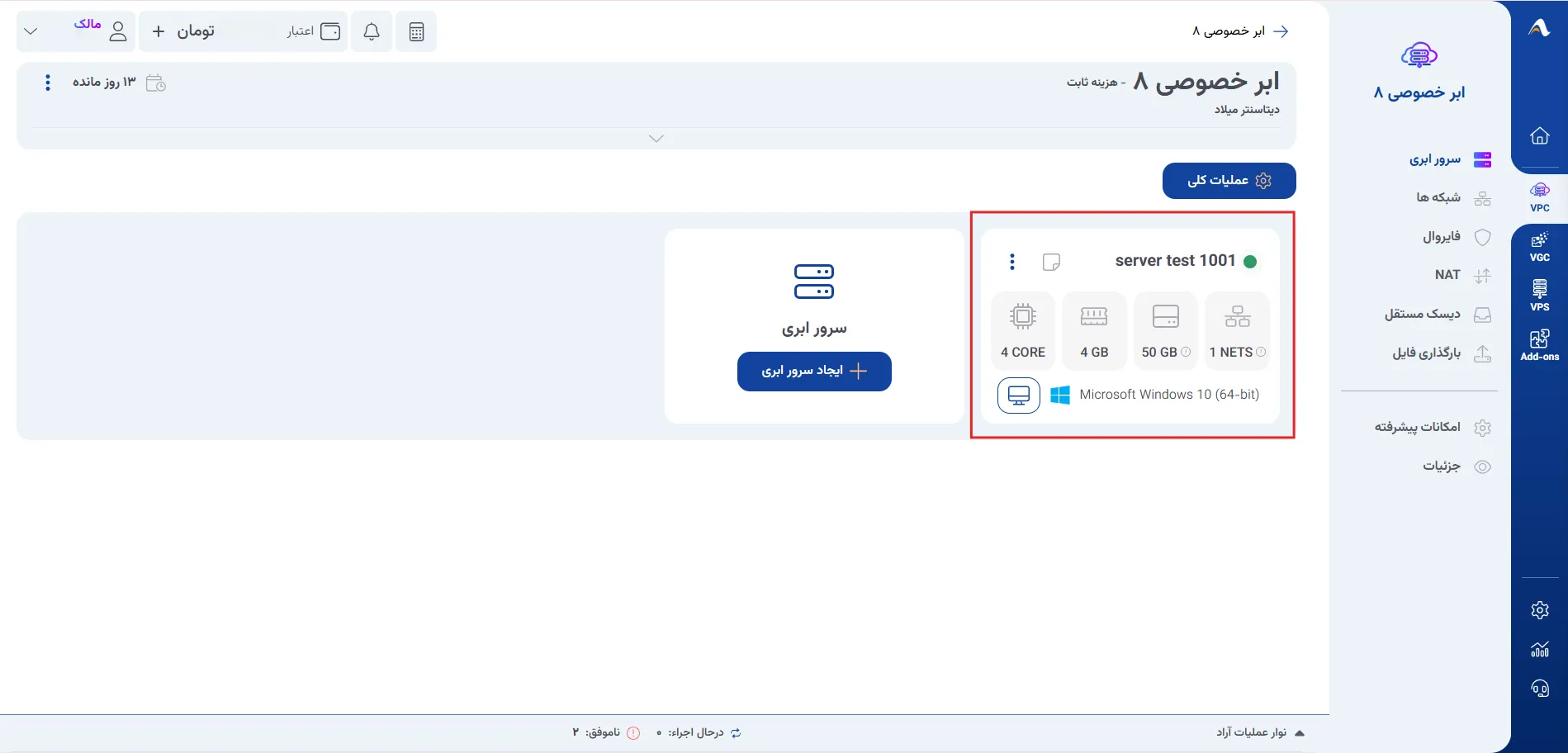
Task: Open the settings gear in the blue rail
Action: click(x=1540, y=610)
